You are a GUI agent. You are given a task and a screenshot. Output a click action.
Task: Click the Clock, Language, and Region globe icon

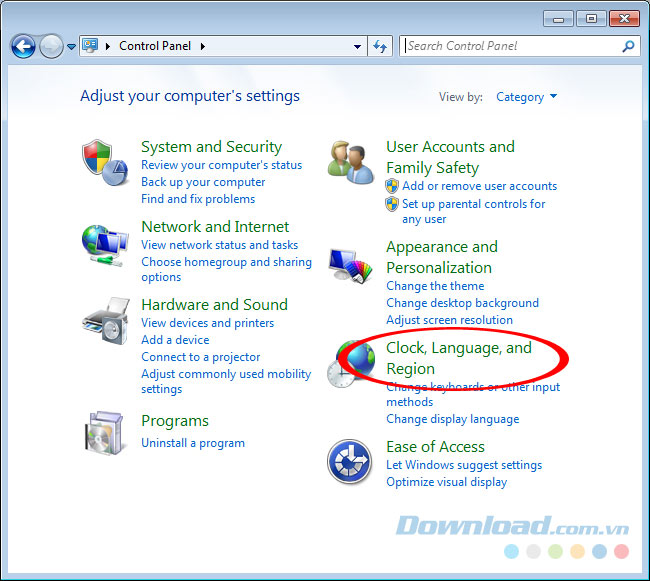[x=351, y=364]
